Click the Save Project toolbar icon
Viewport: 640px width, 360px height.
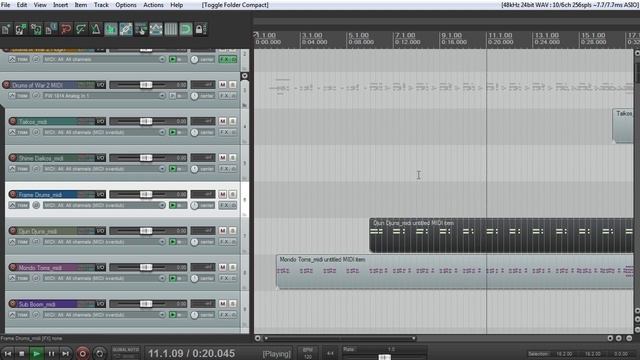tap(36, 29)
